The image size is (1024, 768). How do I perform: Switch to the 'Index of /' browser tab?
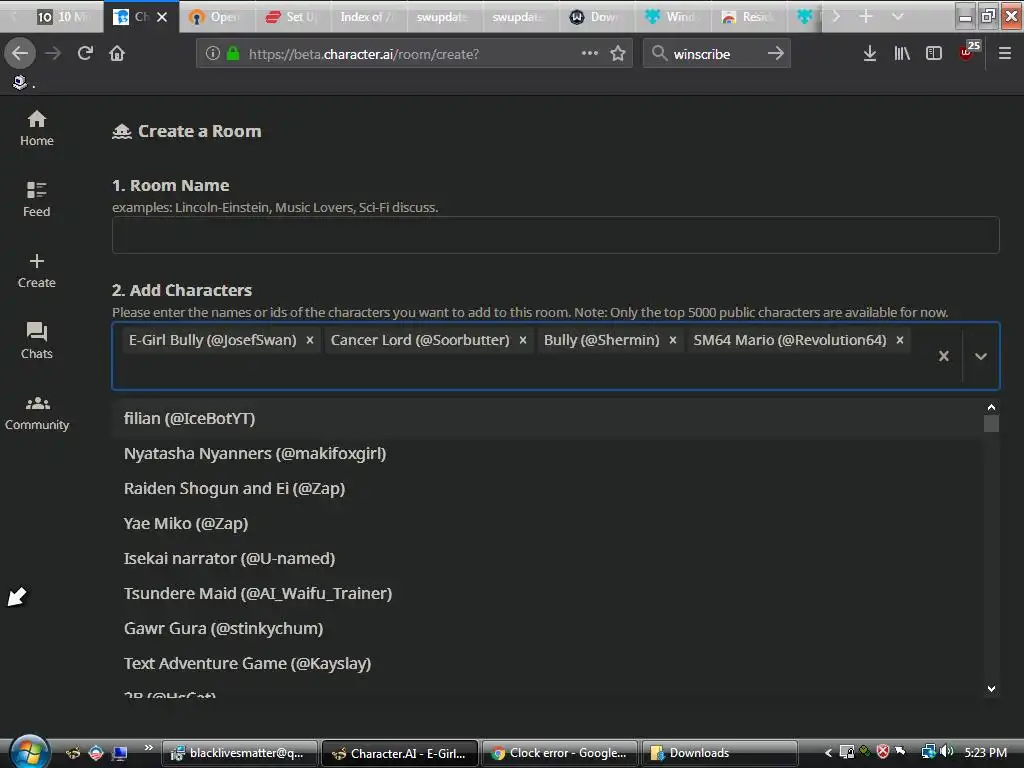pos(367,17)
